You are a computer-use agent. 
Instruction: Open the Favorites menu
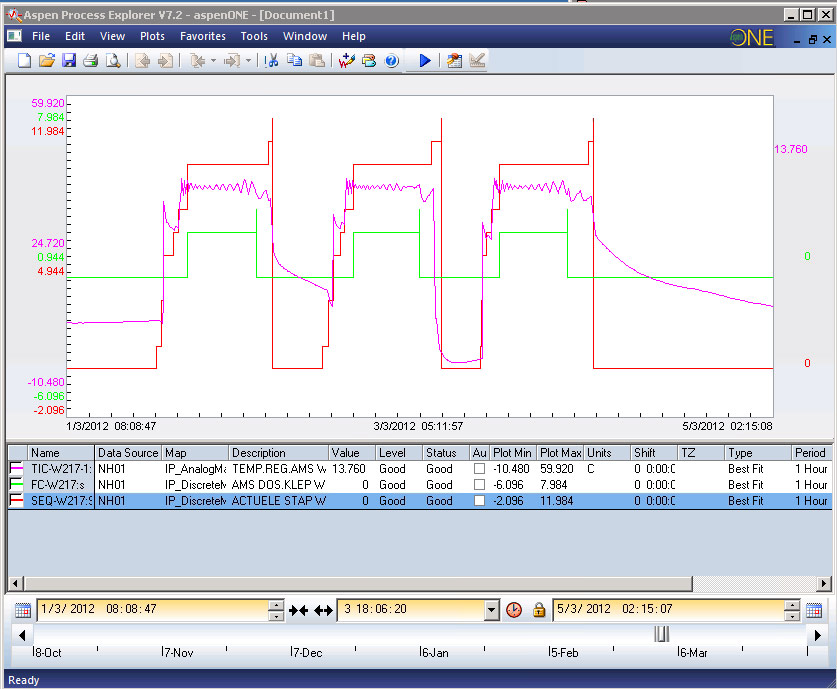[203, 36]
